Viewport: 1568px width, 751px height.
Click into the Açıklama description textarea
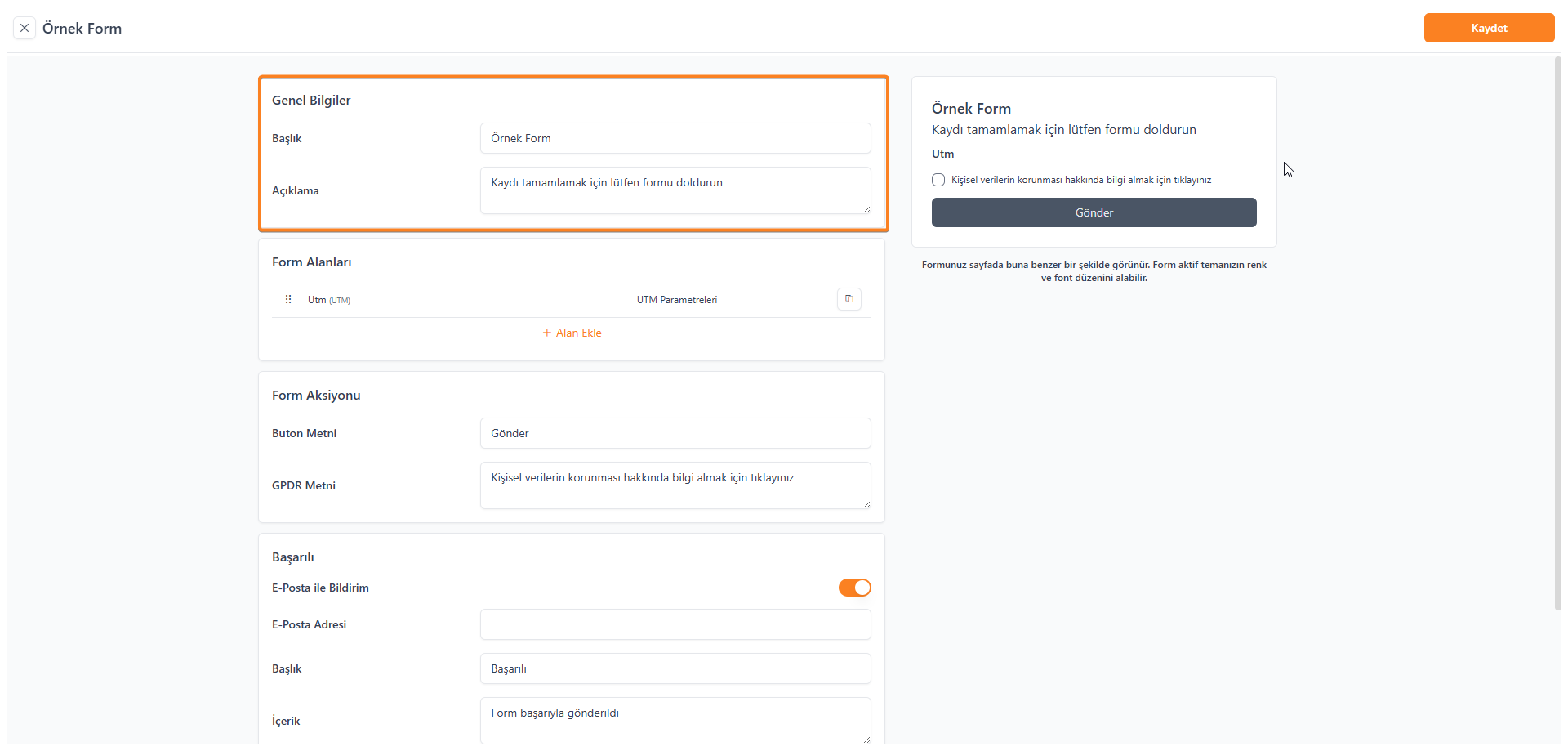pos(675,190)
